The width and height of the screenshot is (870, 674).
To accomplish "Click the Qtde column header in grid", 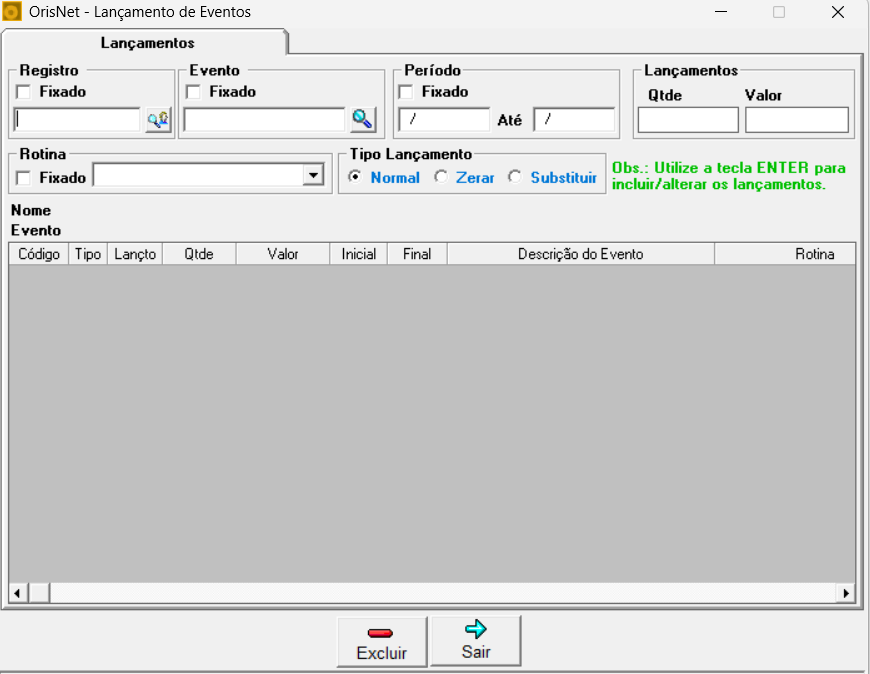I will (x=199, y=254).
